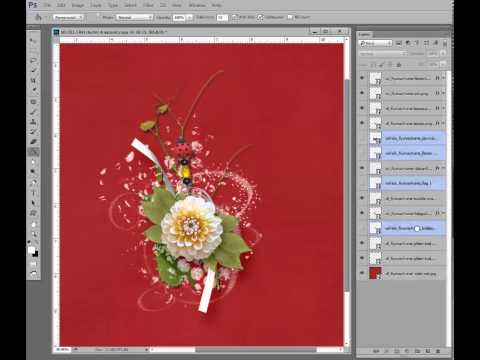Select the Eraser tool
480x360 pixels.
point(33,142)
